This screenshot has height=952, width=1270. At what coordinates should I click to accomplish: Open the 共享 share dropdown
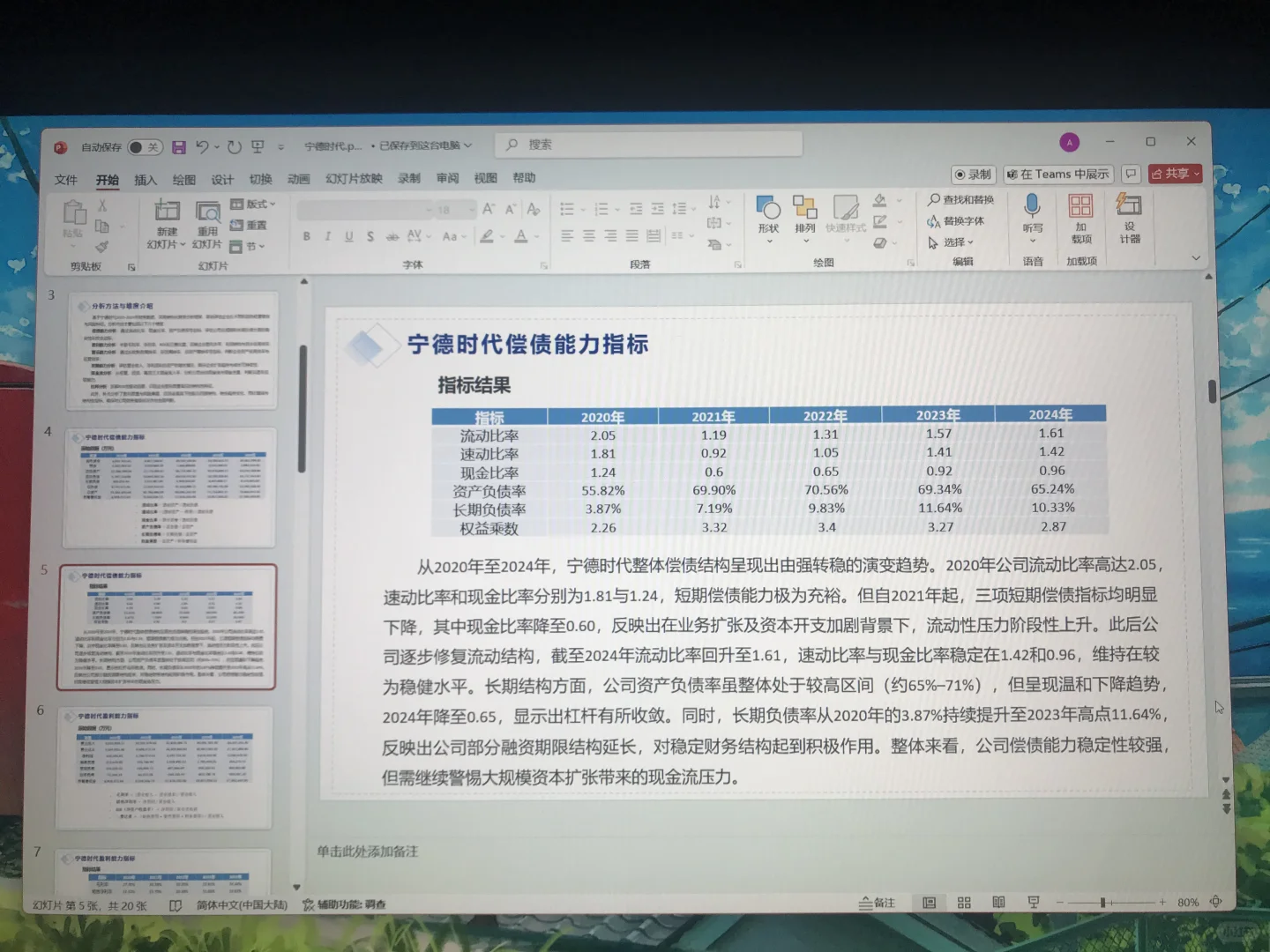(1176, 175)
